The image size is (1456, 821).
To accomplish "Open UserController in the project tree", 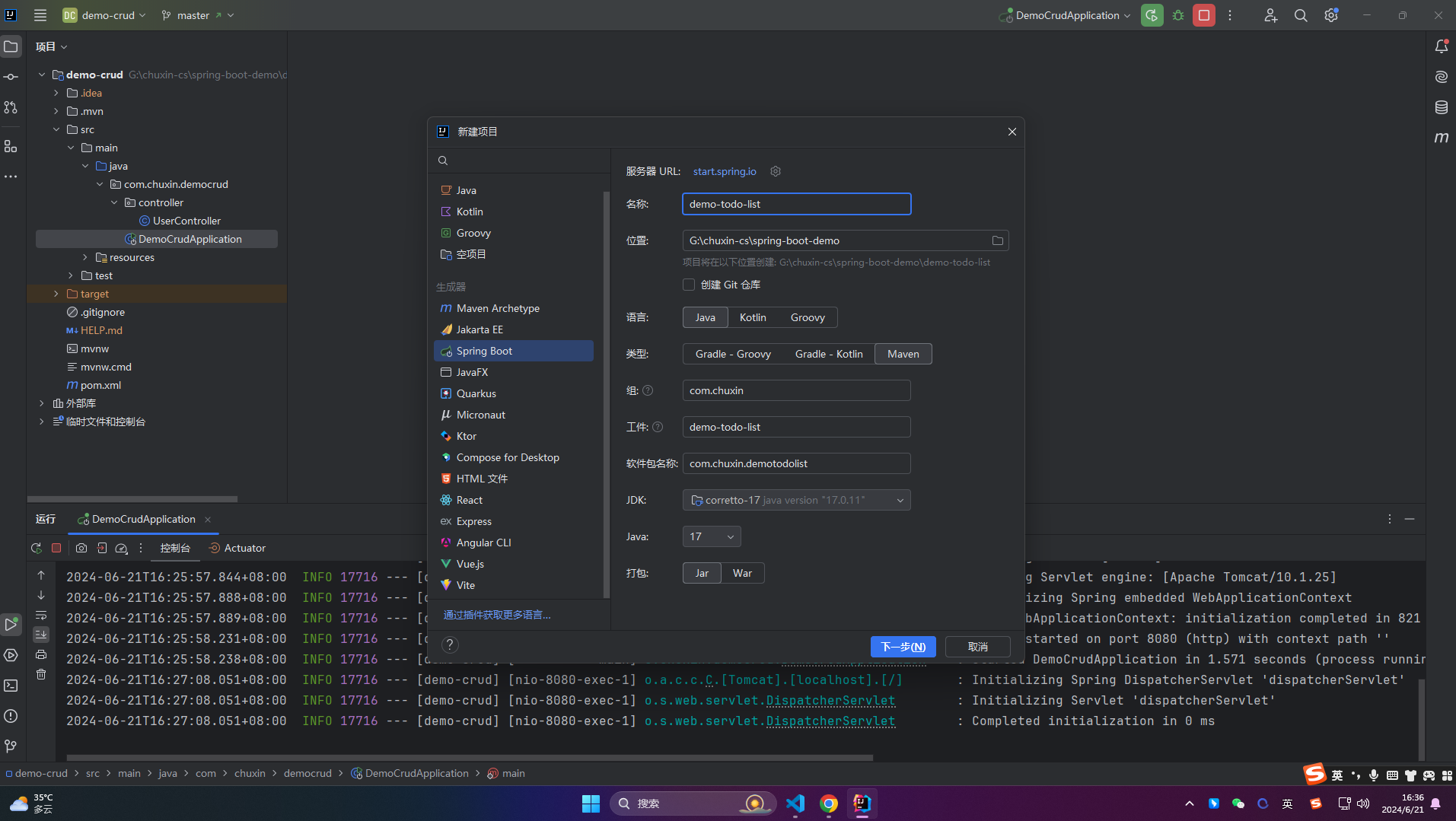I will (186, 221).
